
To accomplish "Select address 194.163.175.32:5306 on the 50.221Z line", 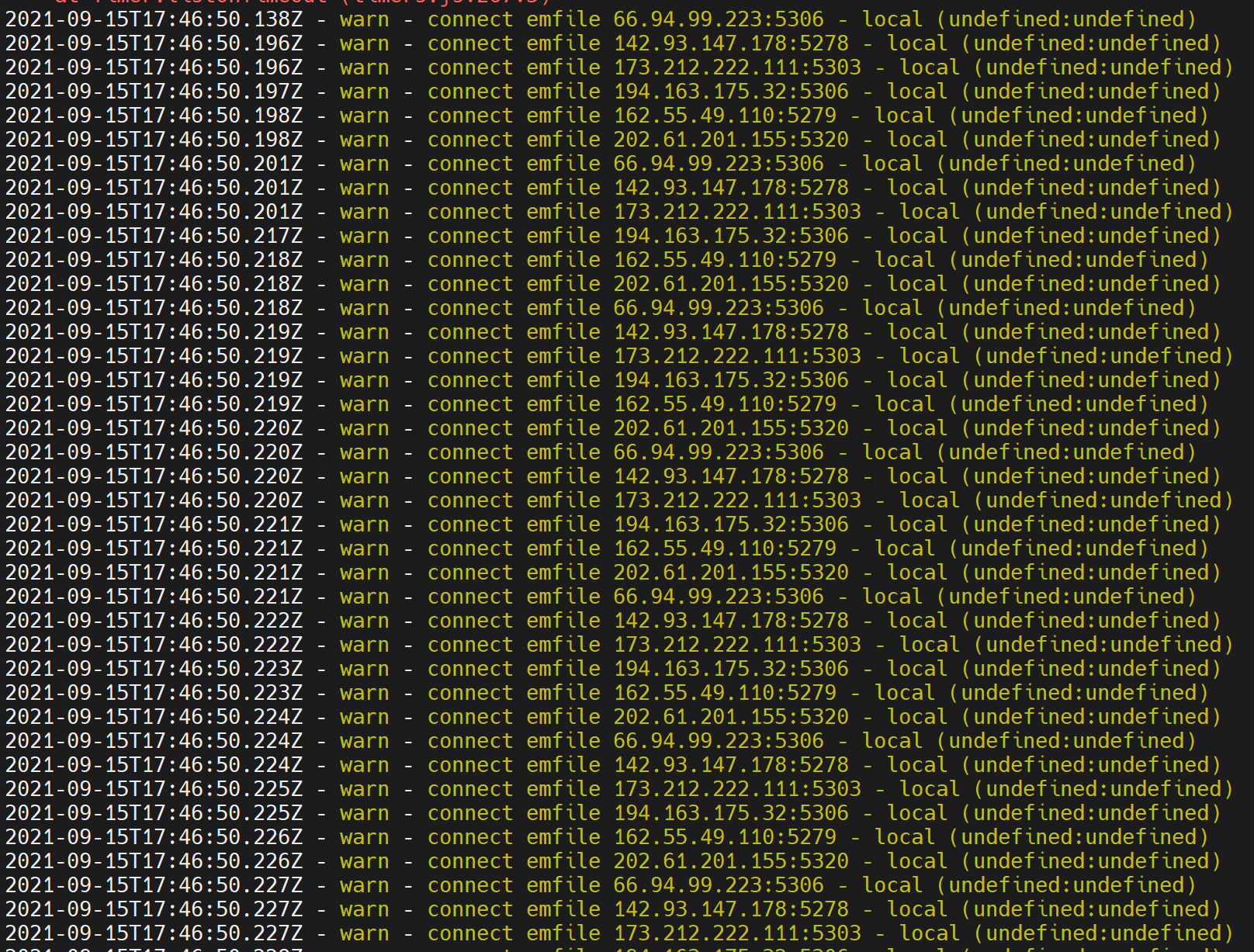I will tap(731, 524).
